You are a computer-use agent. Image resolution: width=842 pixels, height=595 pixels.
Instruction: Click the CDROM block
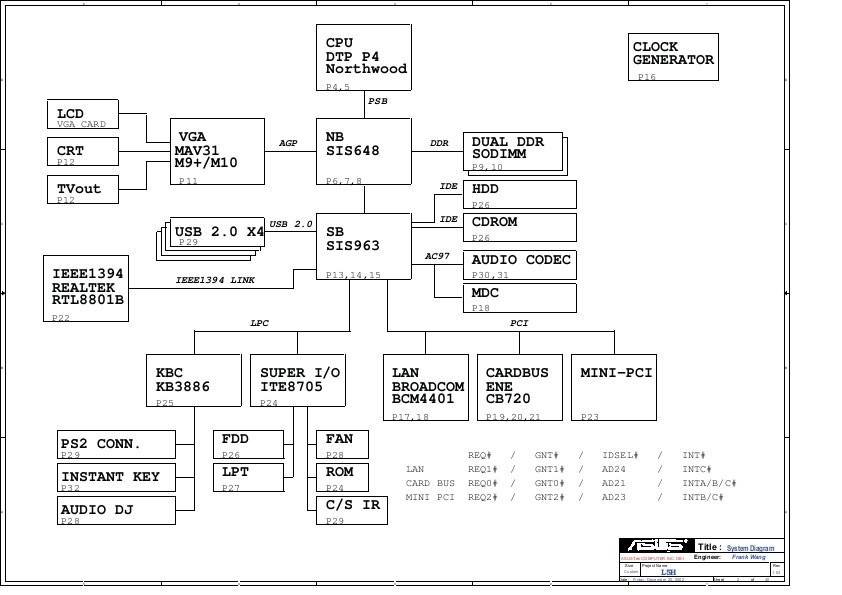click(x=520, y=228)
